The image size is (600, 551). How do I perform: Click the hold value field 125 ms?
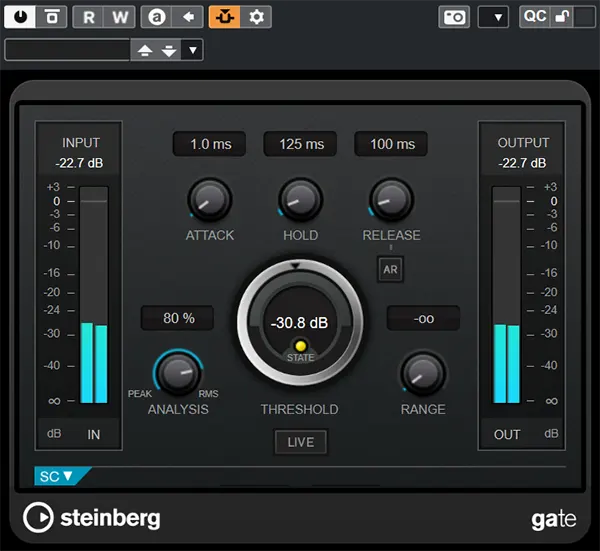click(300, 144)
